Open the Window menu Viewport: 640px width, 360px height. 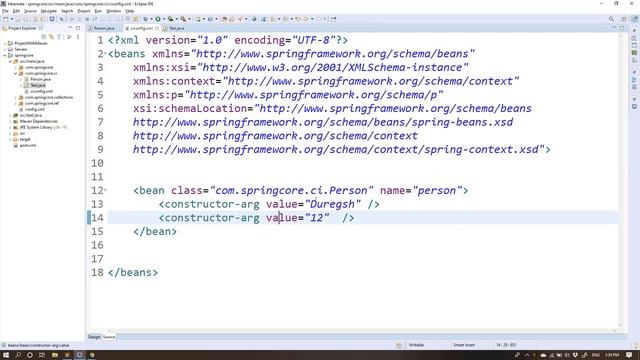tap(113, 11)
